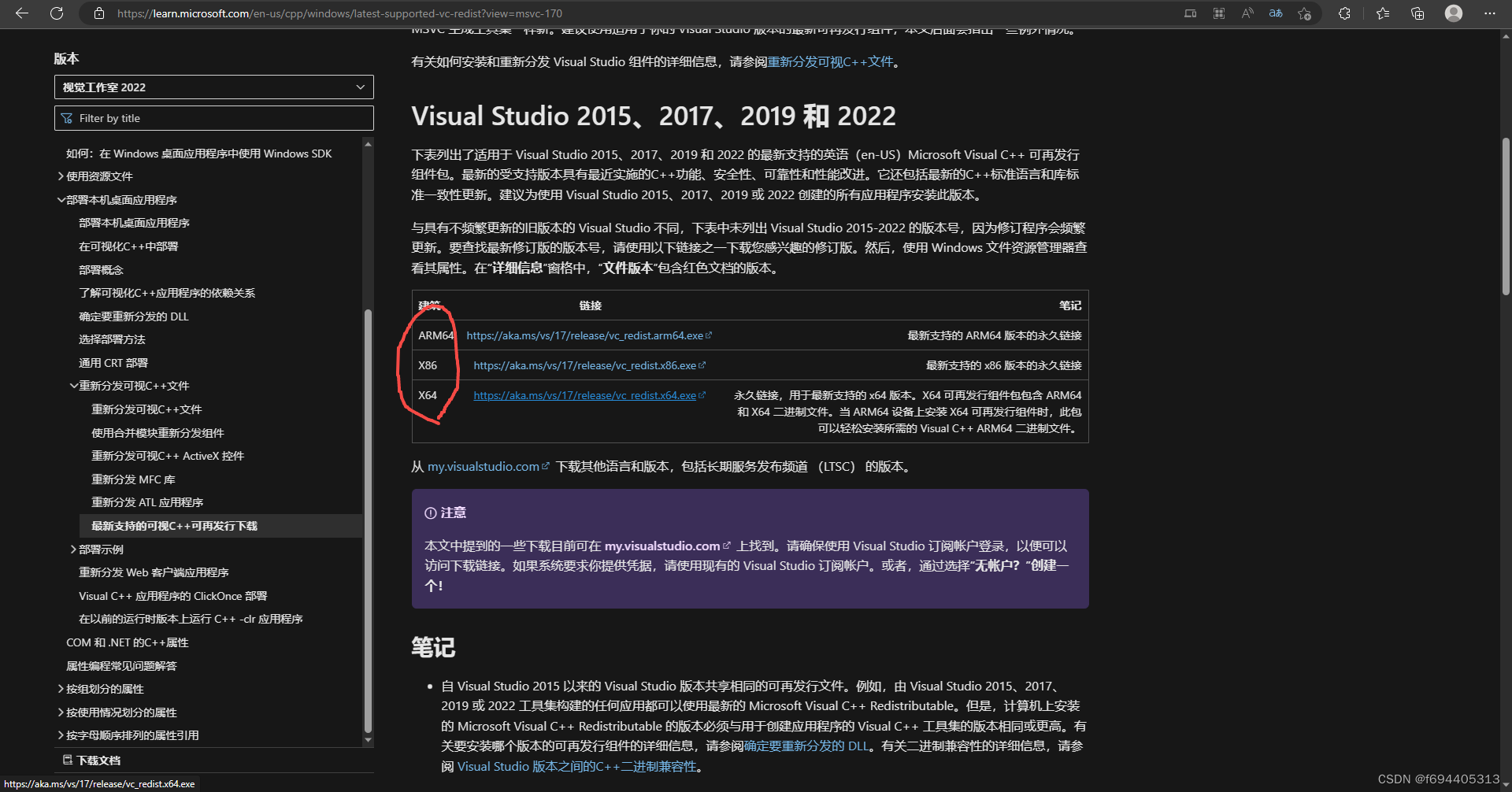
Task: Open the vc_redist.x86.exe download link
Action: (584, 365)
